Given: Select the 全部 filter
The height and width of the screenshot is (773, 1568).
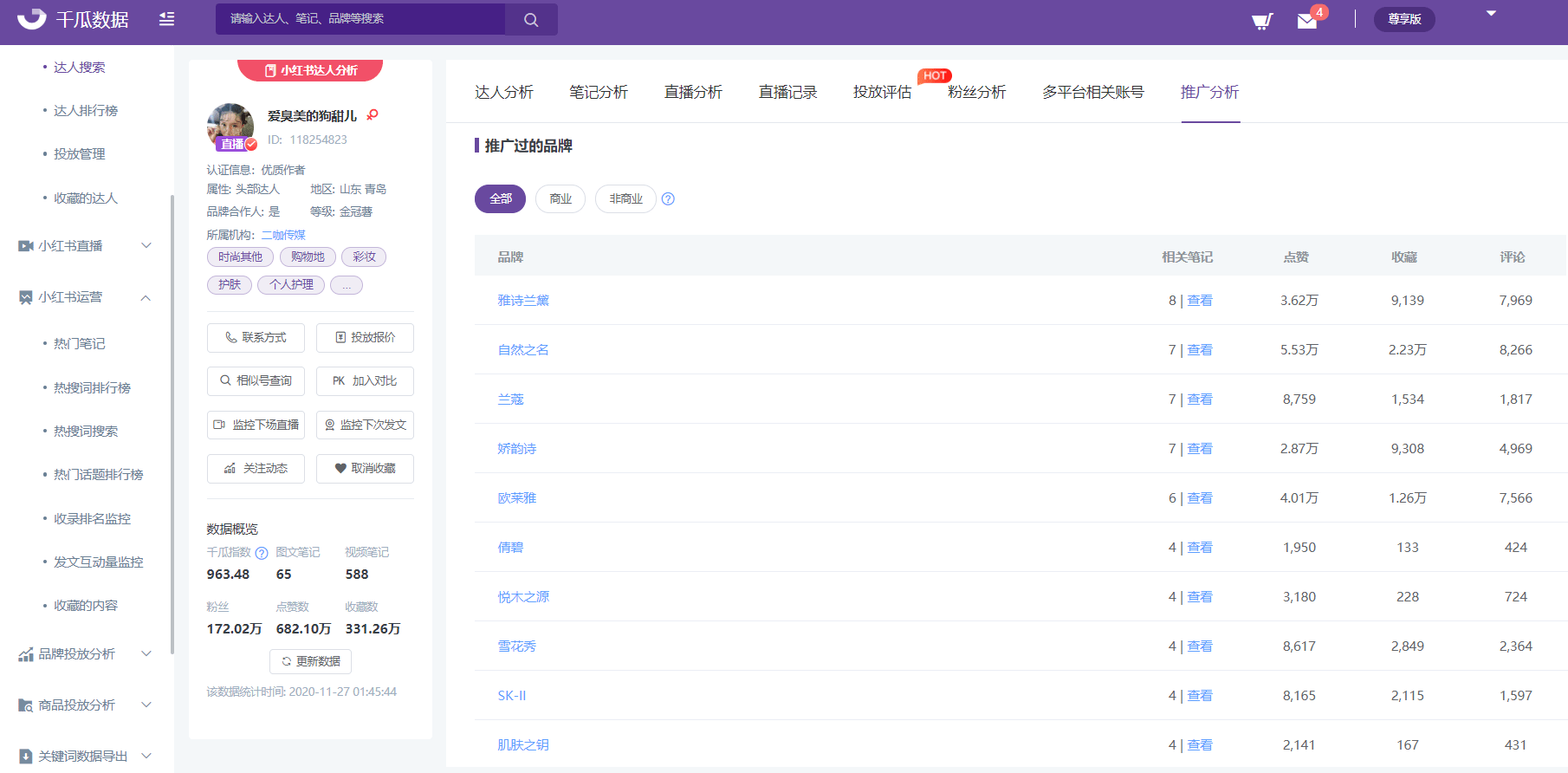Looking at the screenshot, I should 500,198.
